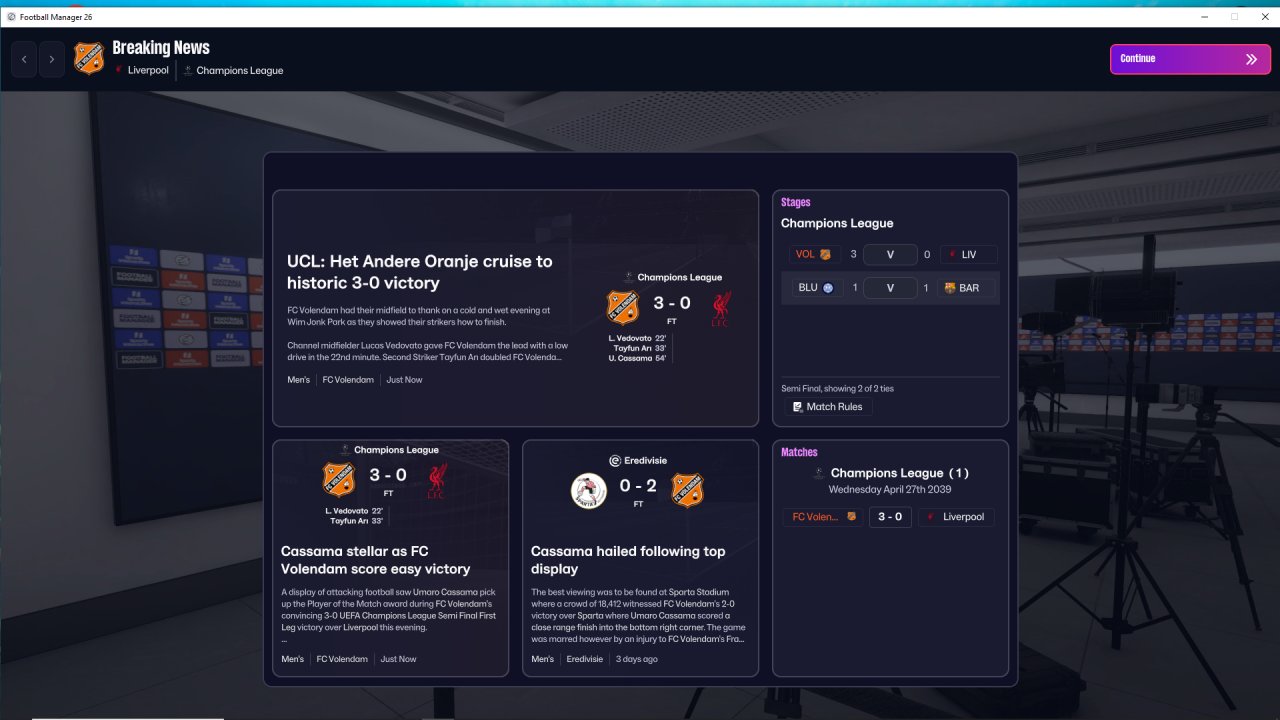
Task: Click the Eredivisie tag beside 3 days ago
Action: 587,659
